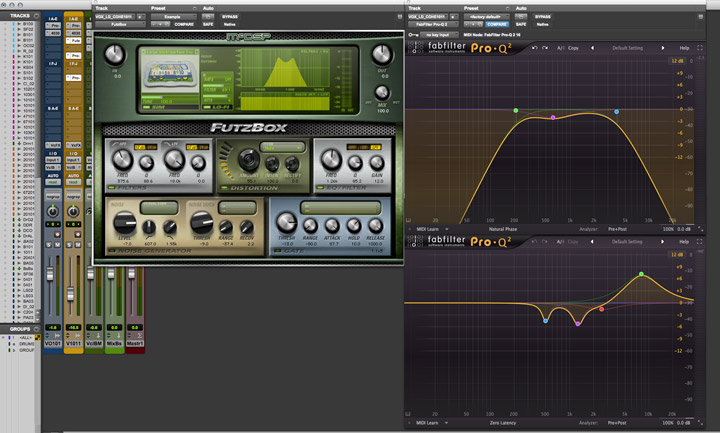Click the EQ/Filter GAIN knob
The width and height of the screenshot is (720, 433).
pos(377,163)
